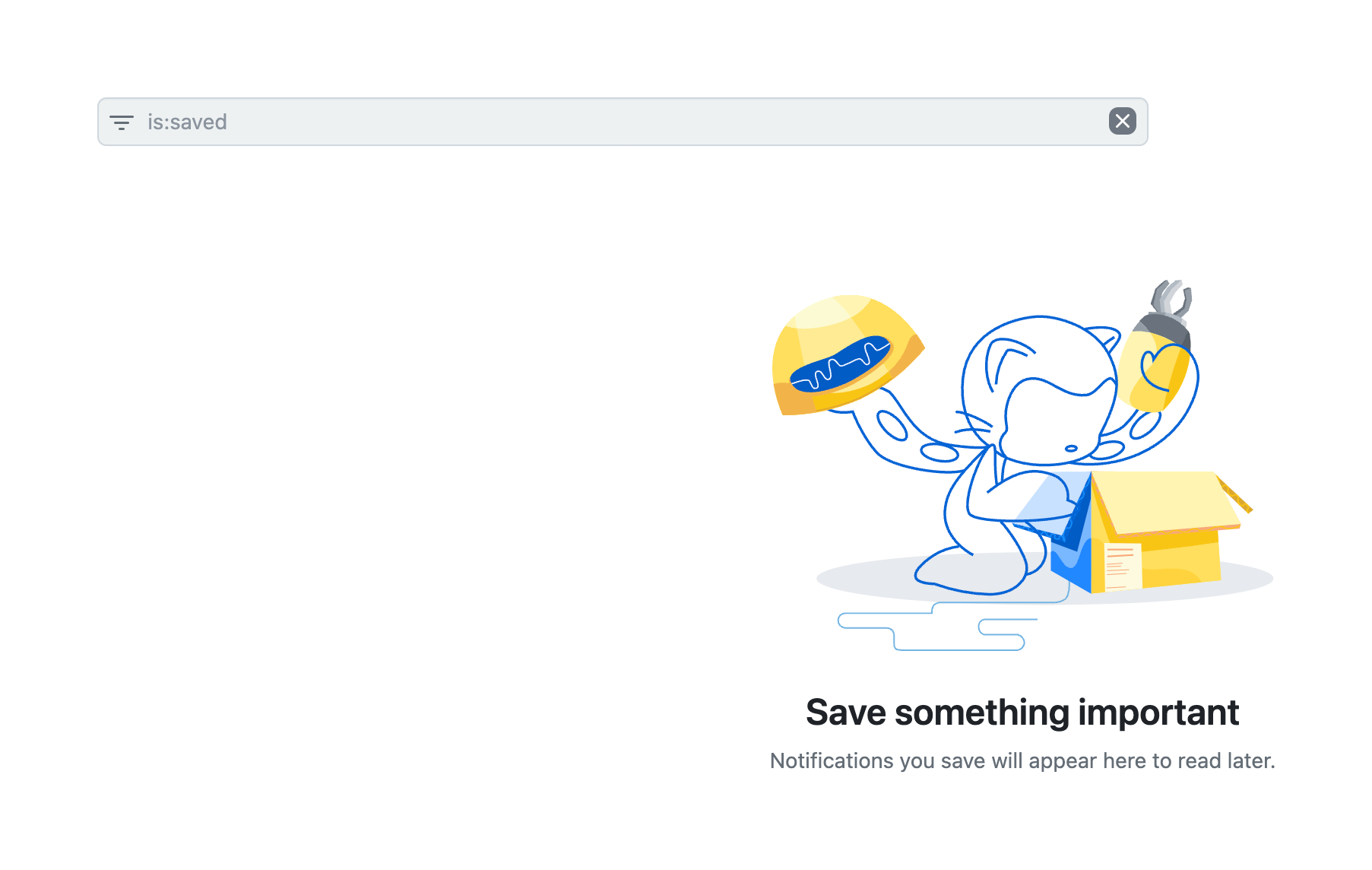Click the empty middle of the filter bar

tap(623, 122)
